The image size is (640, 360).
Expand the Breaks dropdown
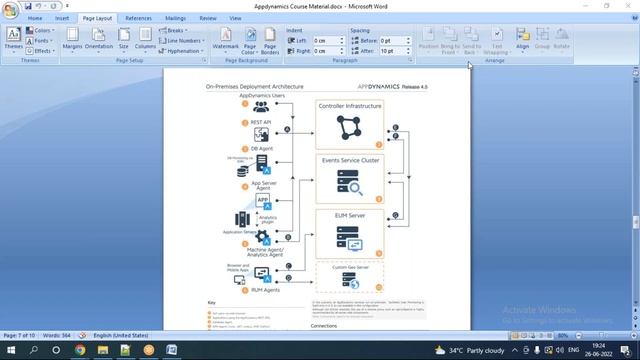coord(173,30)
